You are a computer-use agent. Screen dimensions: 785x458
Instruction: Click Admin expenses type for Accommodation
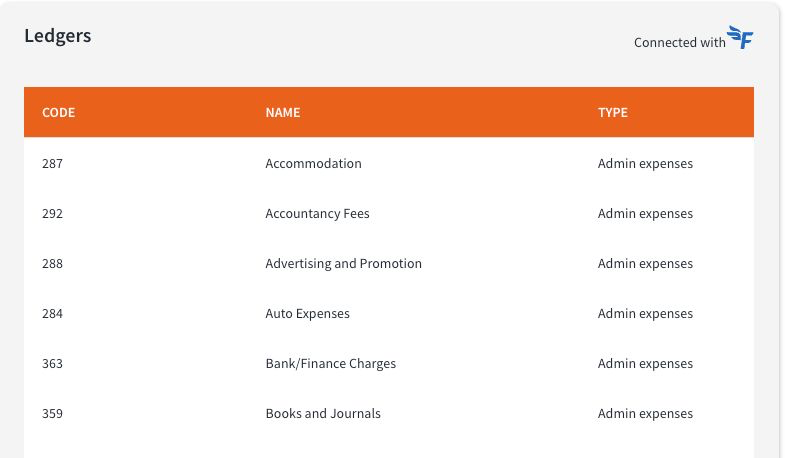tap(645, 164)
